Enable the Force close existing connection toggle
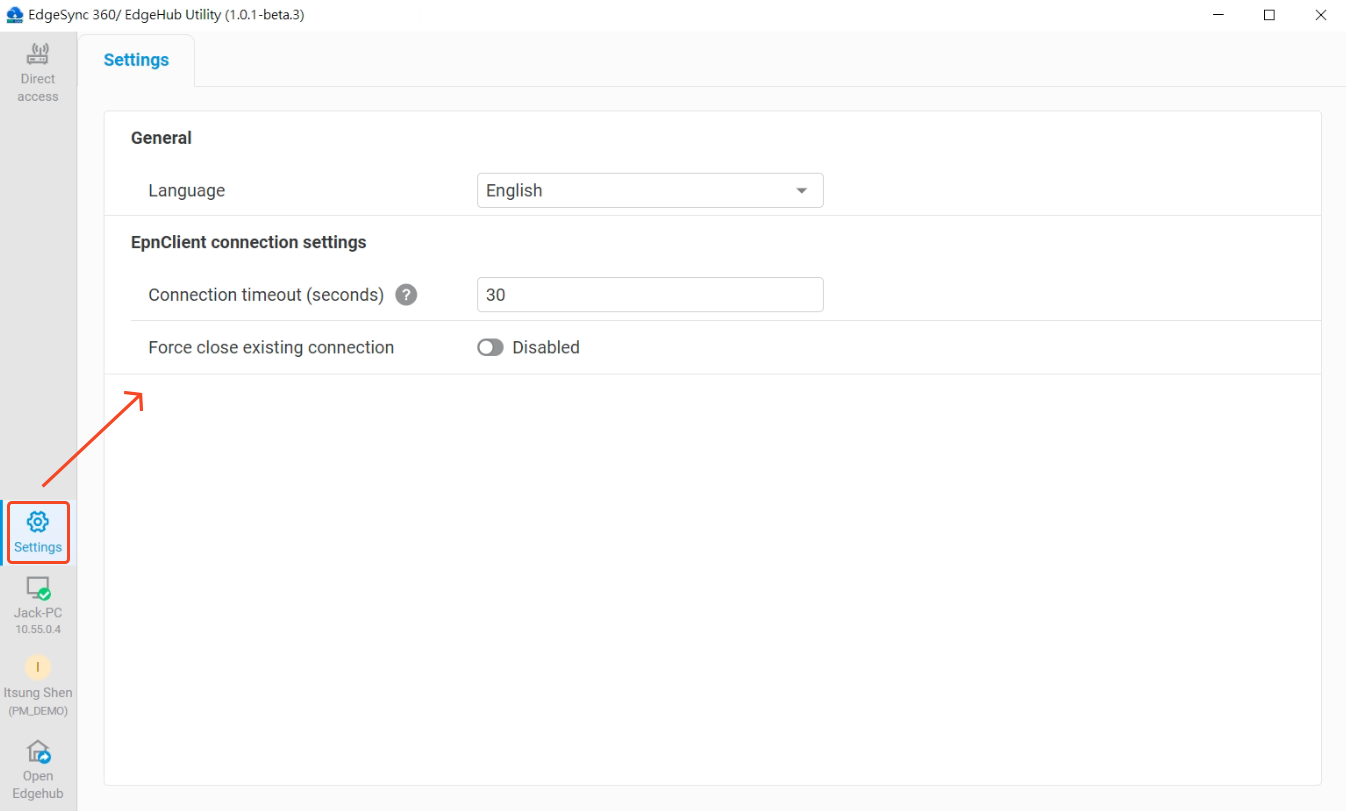1346x811 pixels. pos(490,347)
